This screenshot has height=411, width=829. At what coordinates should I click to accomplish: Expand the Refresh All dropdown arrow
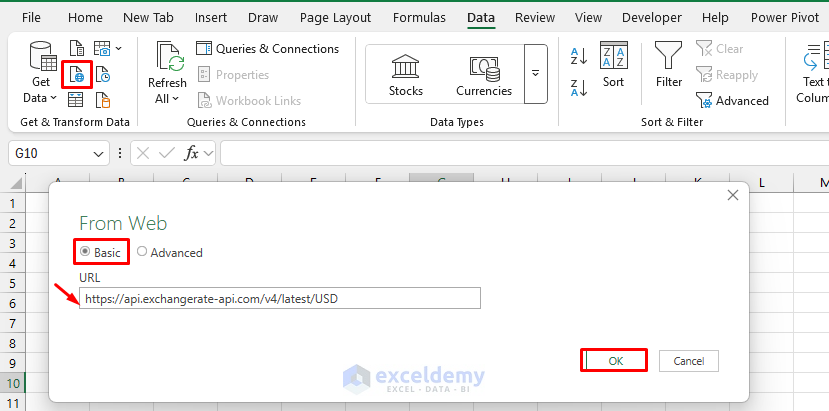(176, 98)
